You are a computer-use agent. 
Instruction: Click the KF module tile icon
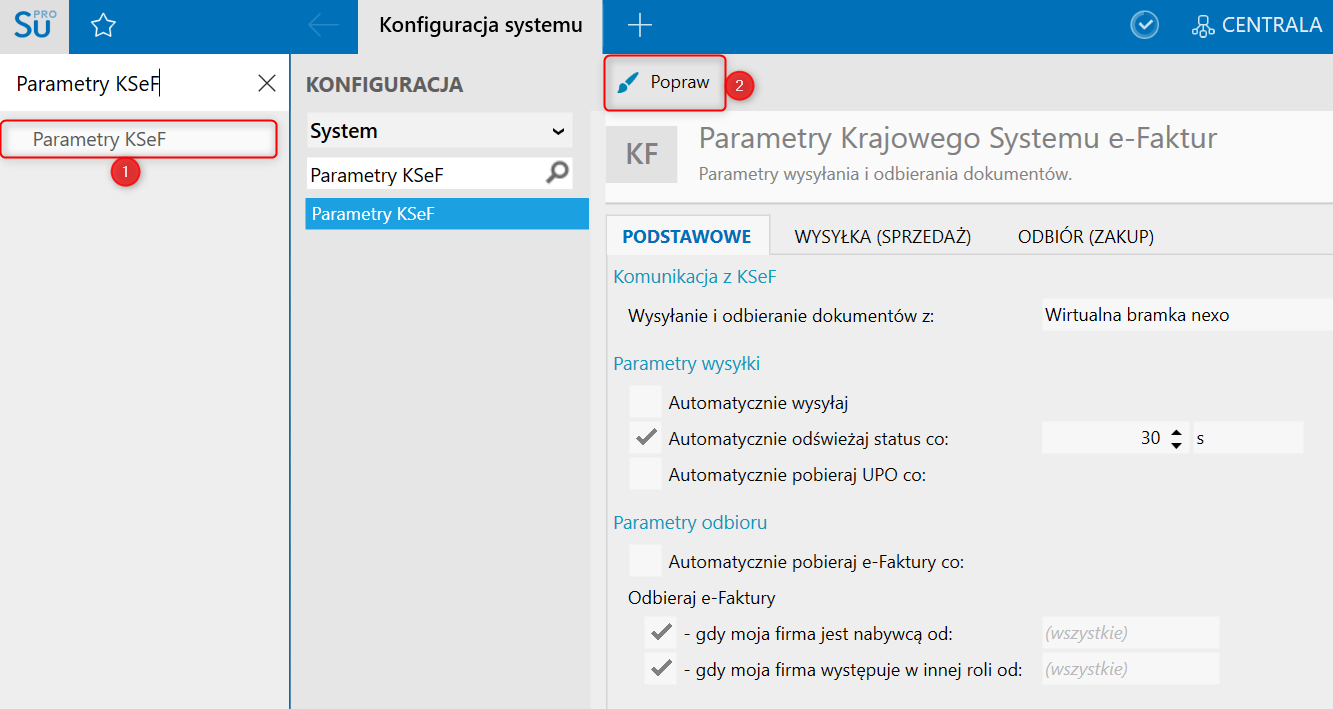(x=641, y=154)
